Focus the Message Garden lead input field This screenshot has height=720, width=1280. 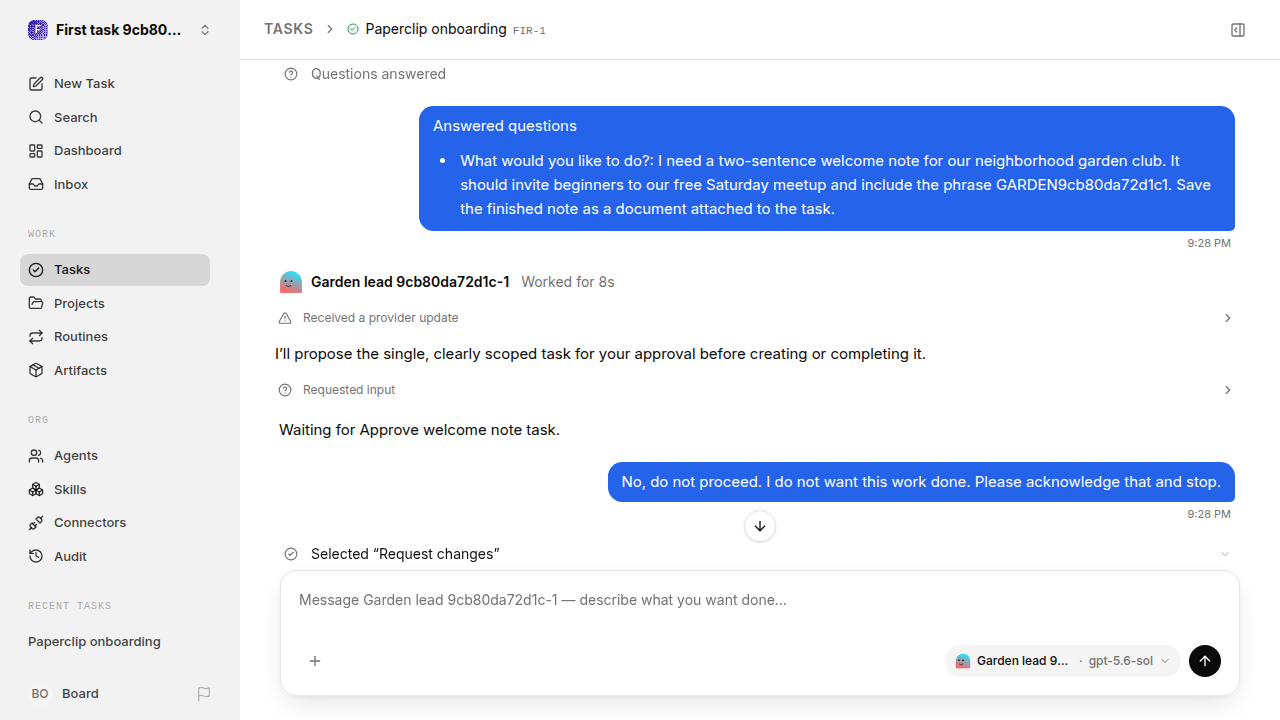click(x=760, y=600)
